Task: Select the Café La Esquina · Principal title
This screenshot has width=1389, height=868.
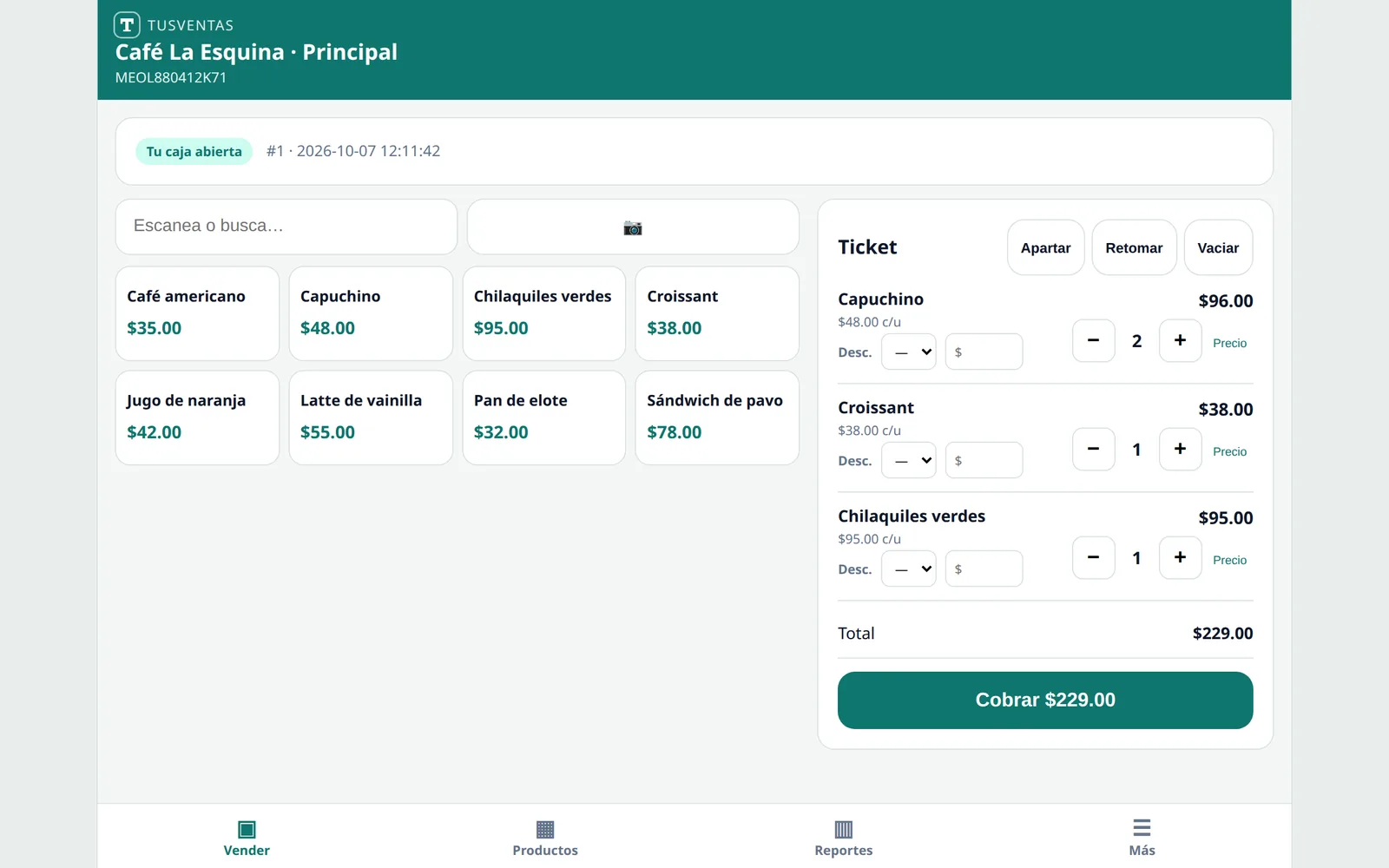Action: click(x=256, y=52)
